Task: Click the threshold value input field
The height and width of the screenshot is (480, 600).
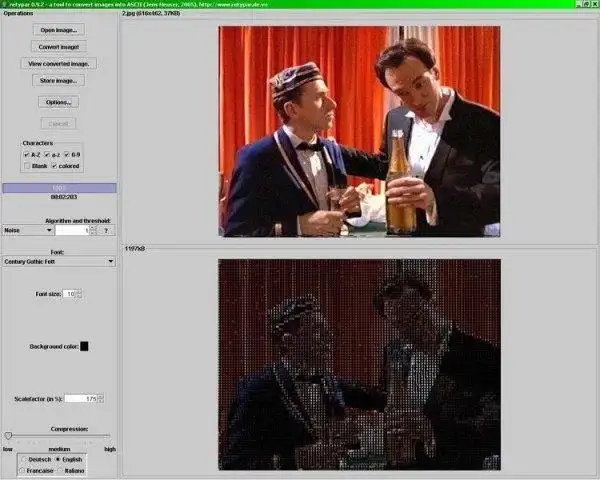Action: [72, 230]
